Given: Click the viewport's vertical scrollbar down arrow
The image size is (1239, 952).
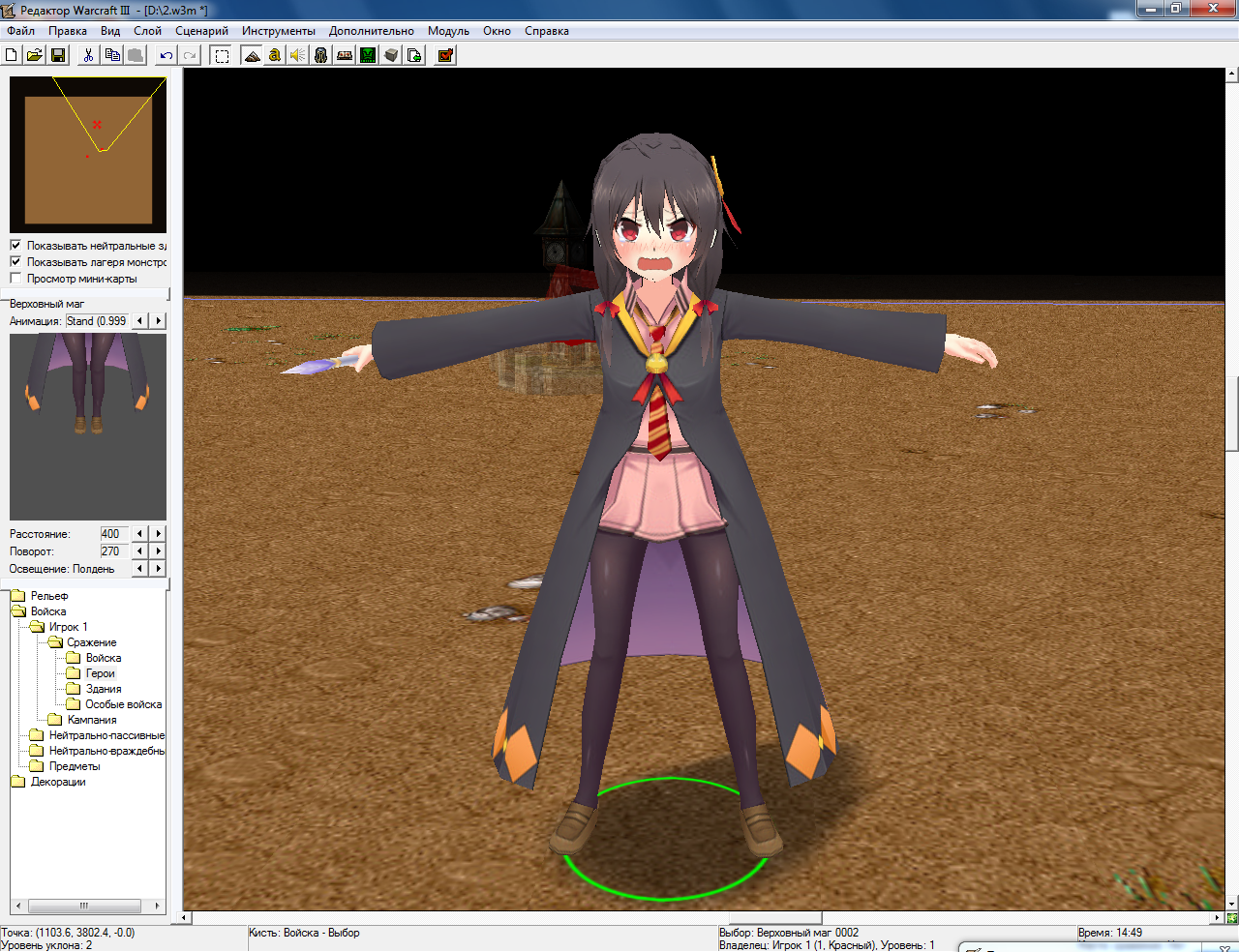Looking at the screenshot, I should tap(1231, 904).
